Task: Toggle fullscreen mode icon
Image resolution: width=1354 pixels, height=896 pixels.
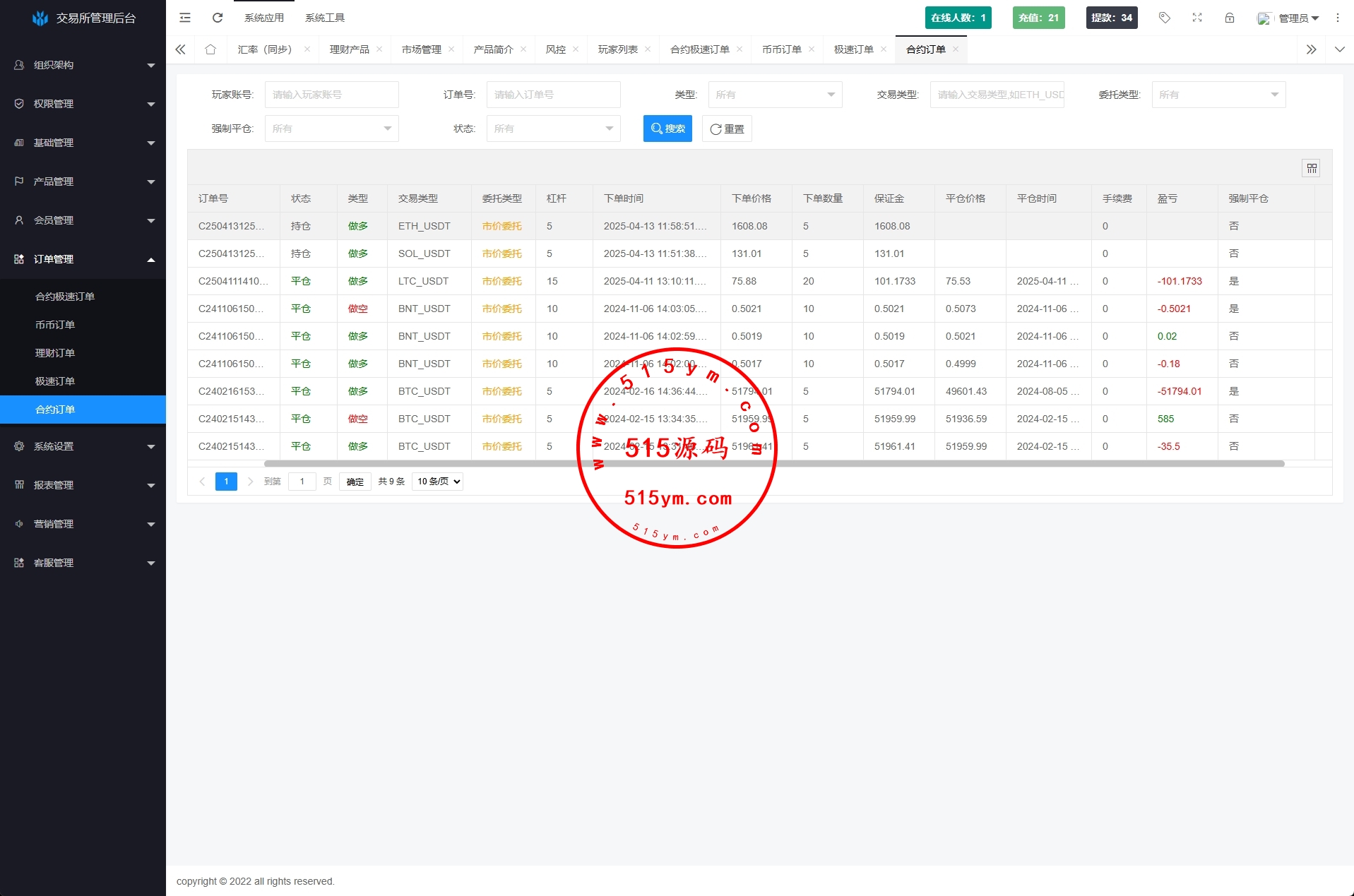Action: click(x=1197, y=18)
